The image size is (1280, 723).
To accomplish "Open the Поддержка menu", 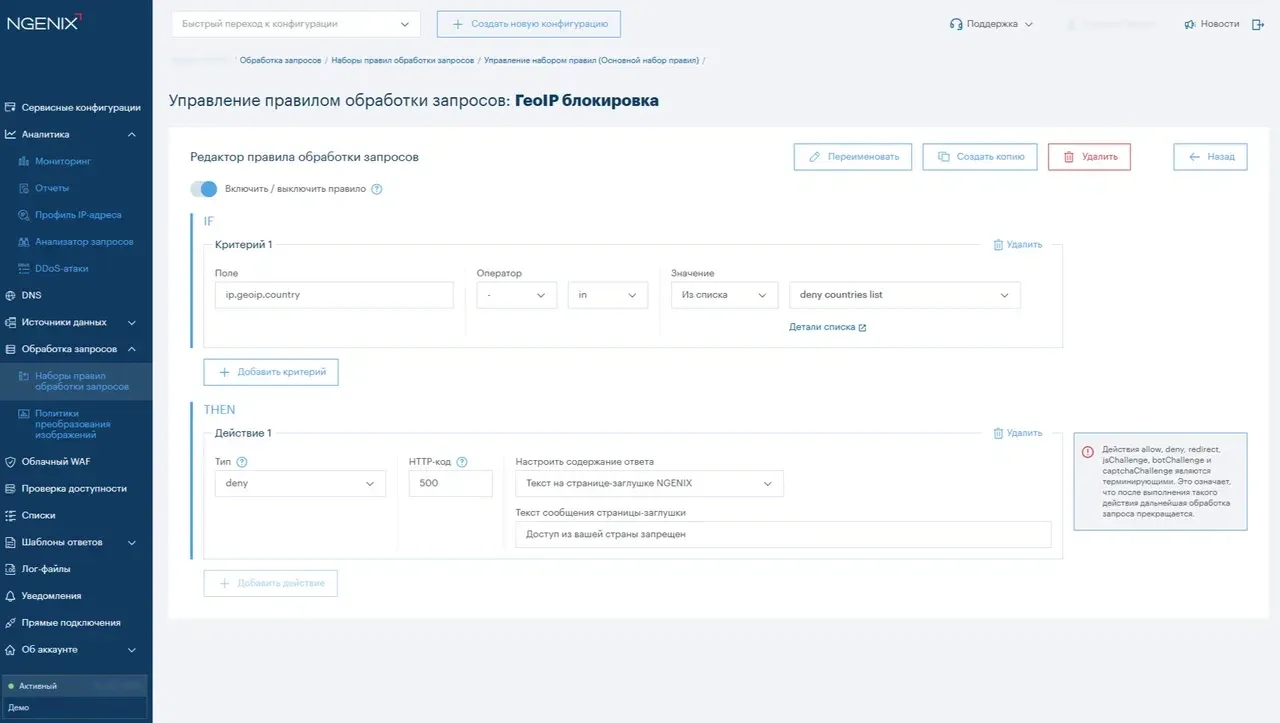I will [991, 24].
